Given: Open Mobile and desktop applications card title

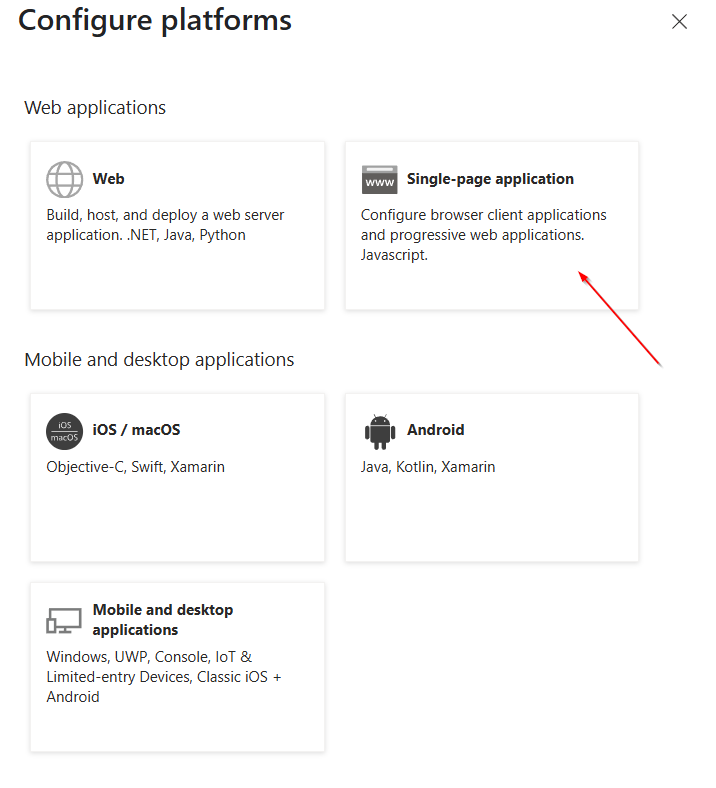Looking at the screenshot, I should click(x=163, y=620).
